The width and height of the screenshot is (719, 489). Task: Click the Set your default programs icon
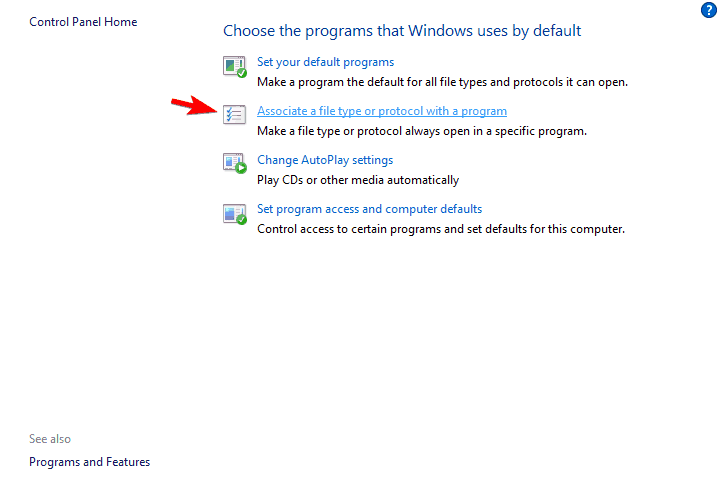click(x=235, y=67)
